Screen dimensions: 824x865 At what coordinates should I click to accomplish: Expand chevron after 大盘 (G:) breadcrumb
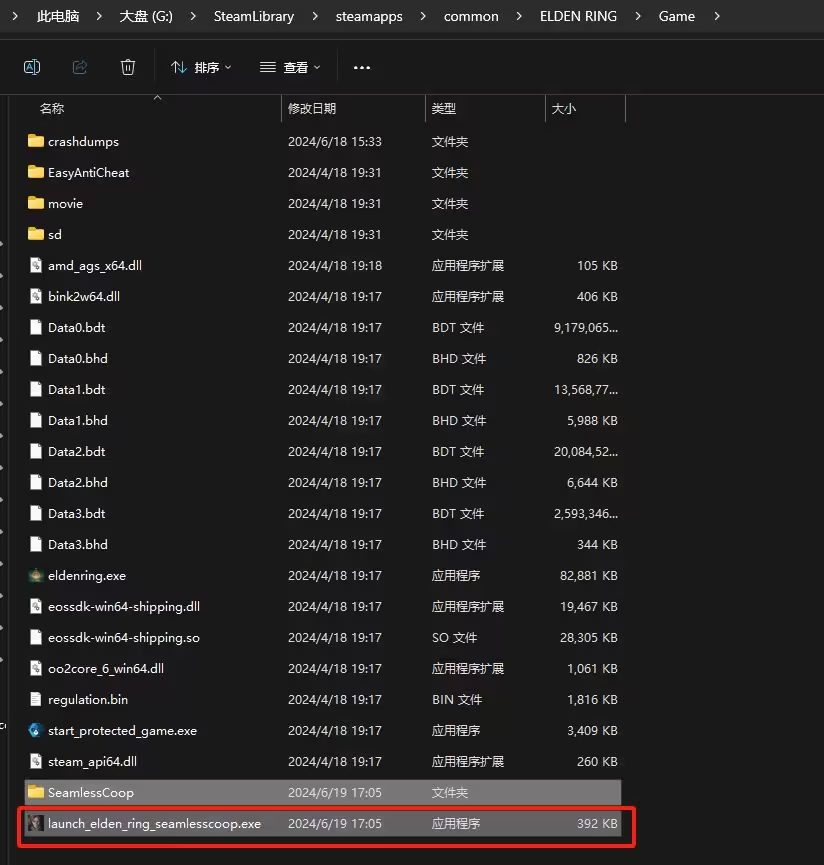[193, 17]
